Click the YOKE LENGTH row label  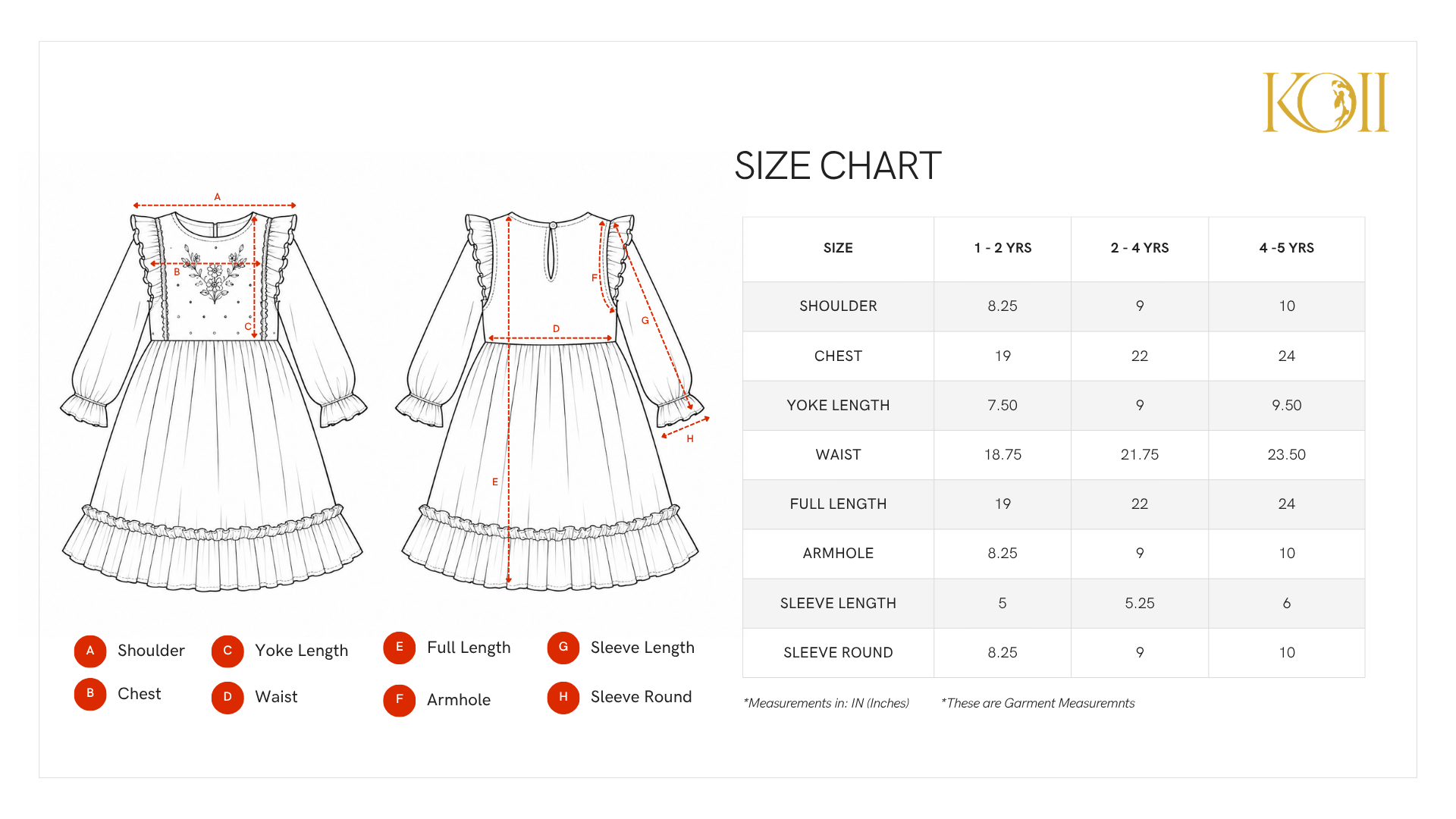(x=838, y=405)
